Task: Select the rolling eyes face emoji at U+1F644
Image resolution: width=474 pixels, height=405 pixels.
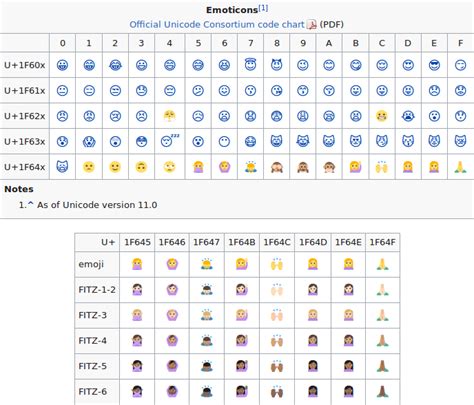Action: coord(170,167)
